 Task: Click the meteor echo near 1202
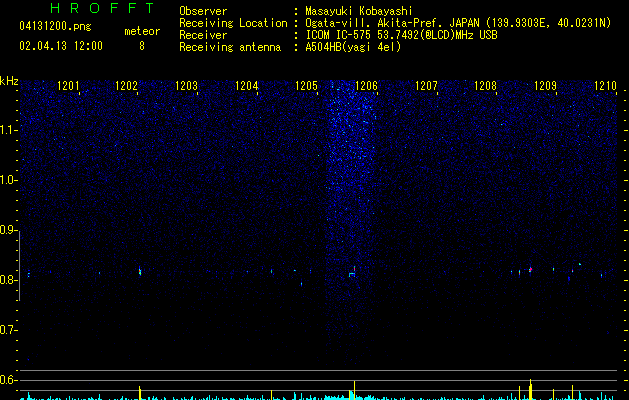tap(140, 272)
